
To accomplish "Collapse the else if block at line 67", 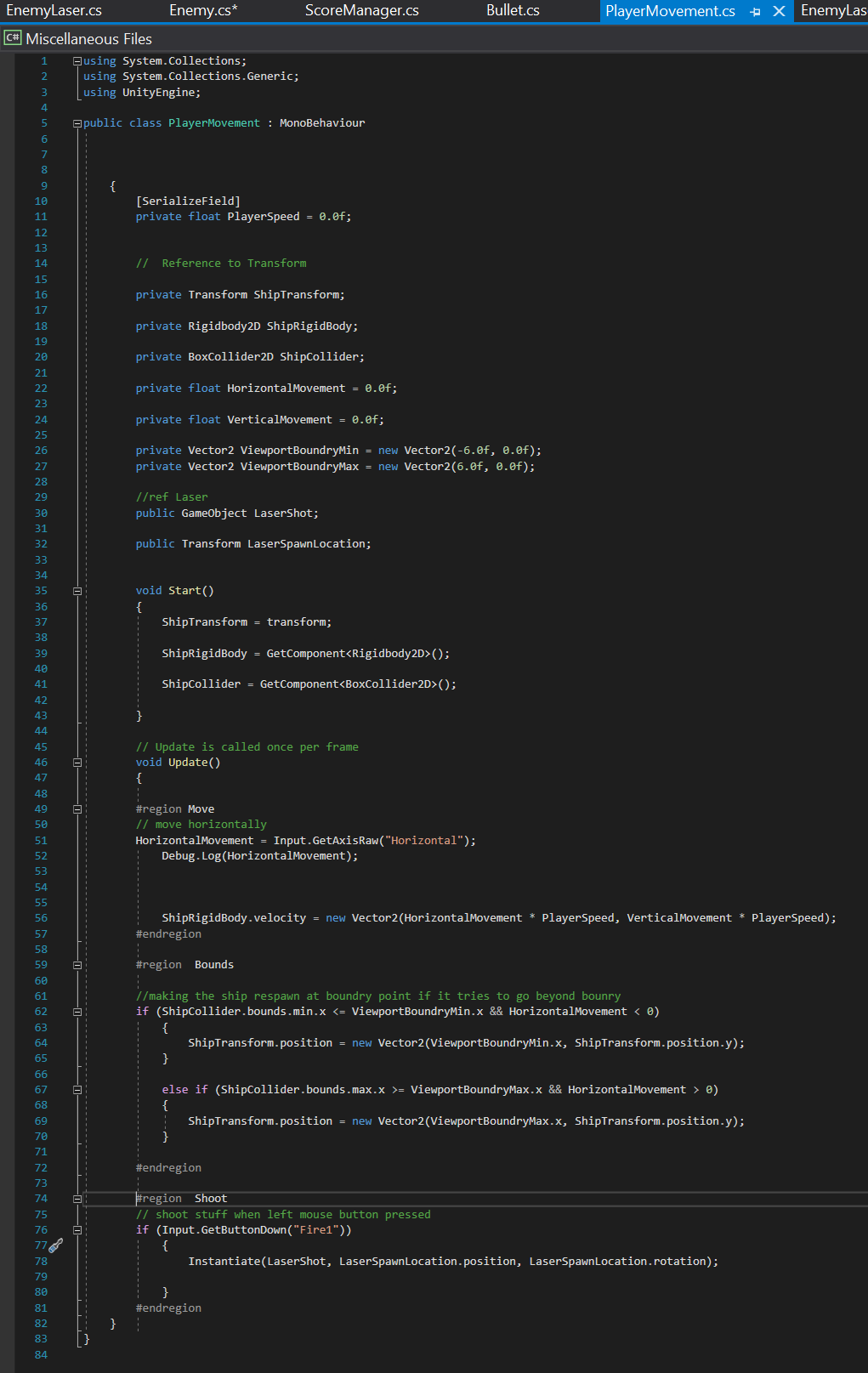I will pos(77,1090).
